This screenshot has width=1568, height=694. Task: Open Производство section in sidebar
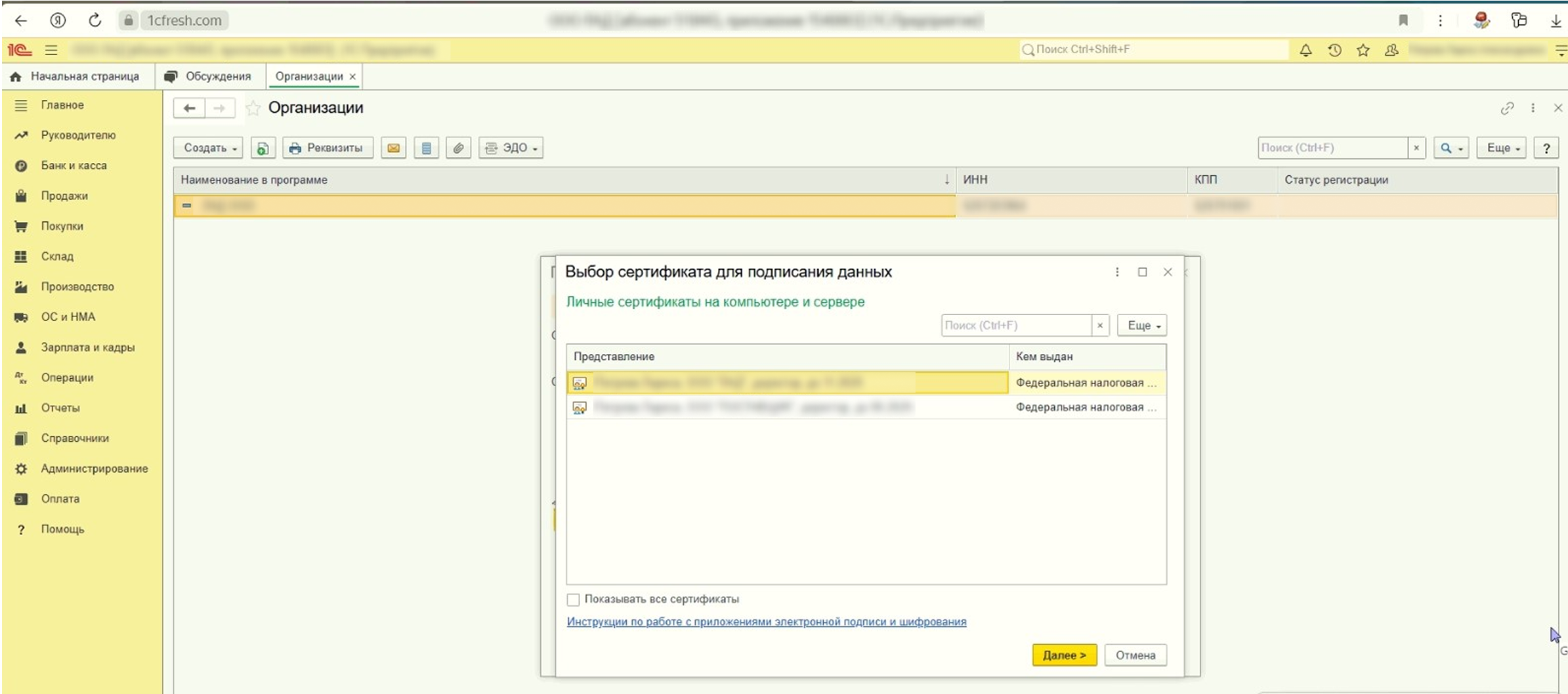77,286
